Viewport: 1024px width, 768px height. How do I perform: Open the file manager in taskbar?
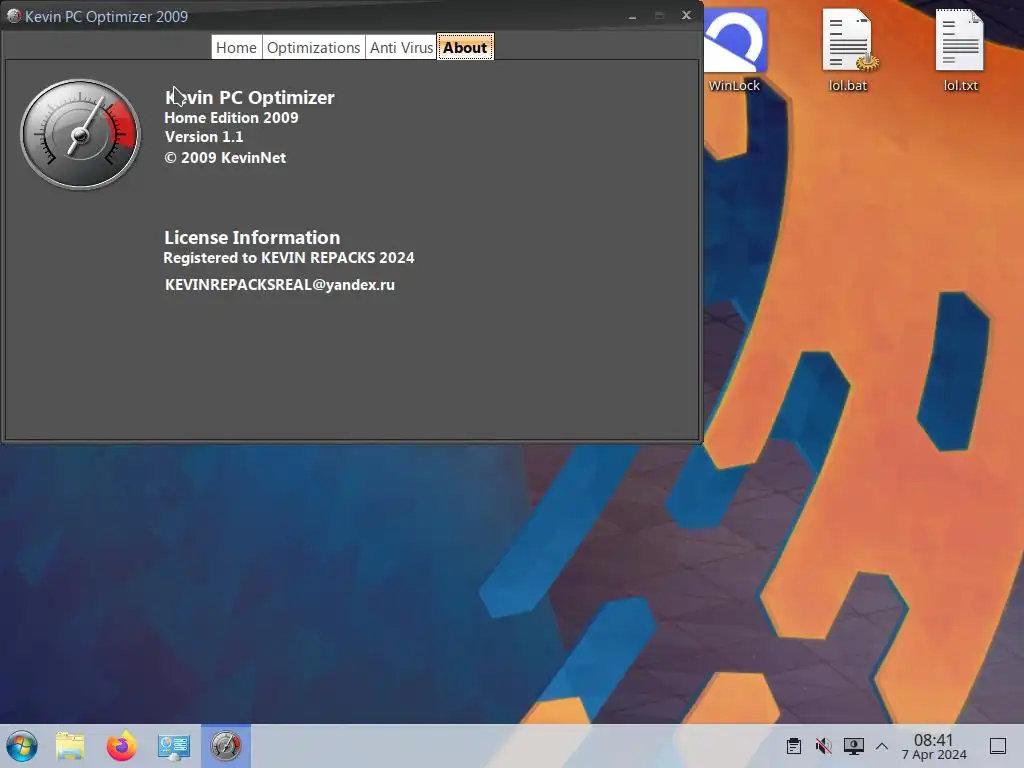[x=70, y=746]
